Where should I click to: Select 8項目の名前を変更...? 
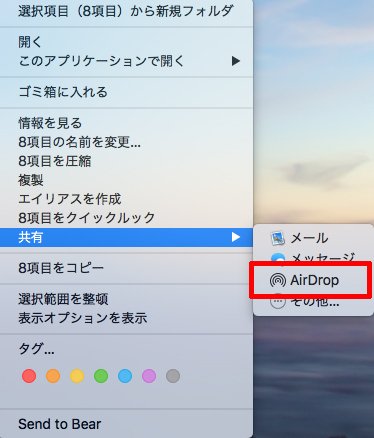(x=126, y=142)
